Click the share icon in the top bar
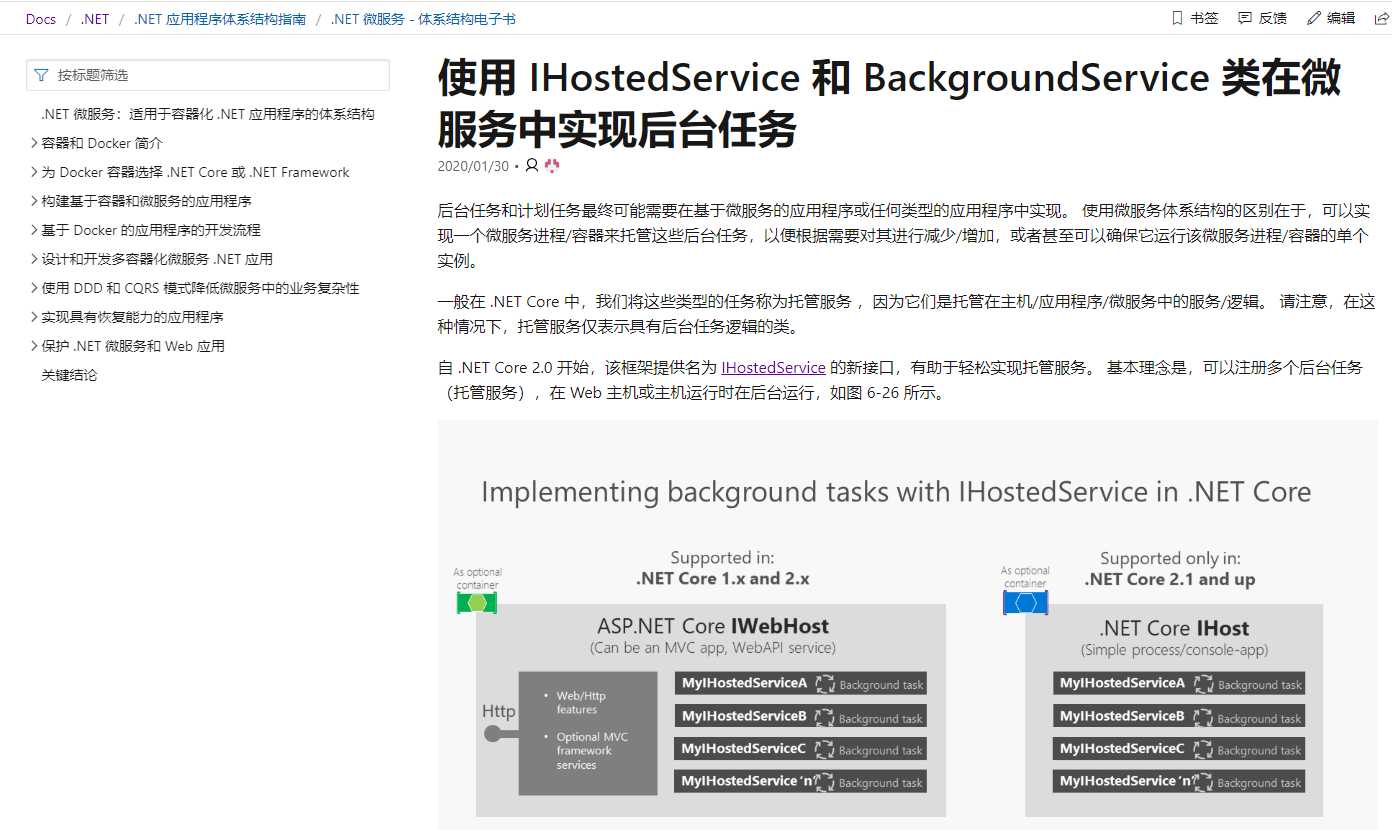The image size is (1392, 830). coord(1382,18)
